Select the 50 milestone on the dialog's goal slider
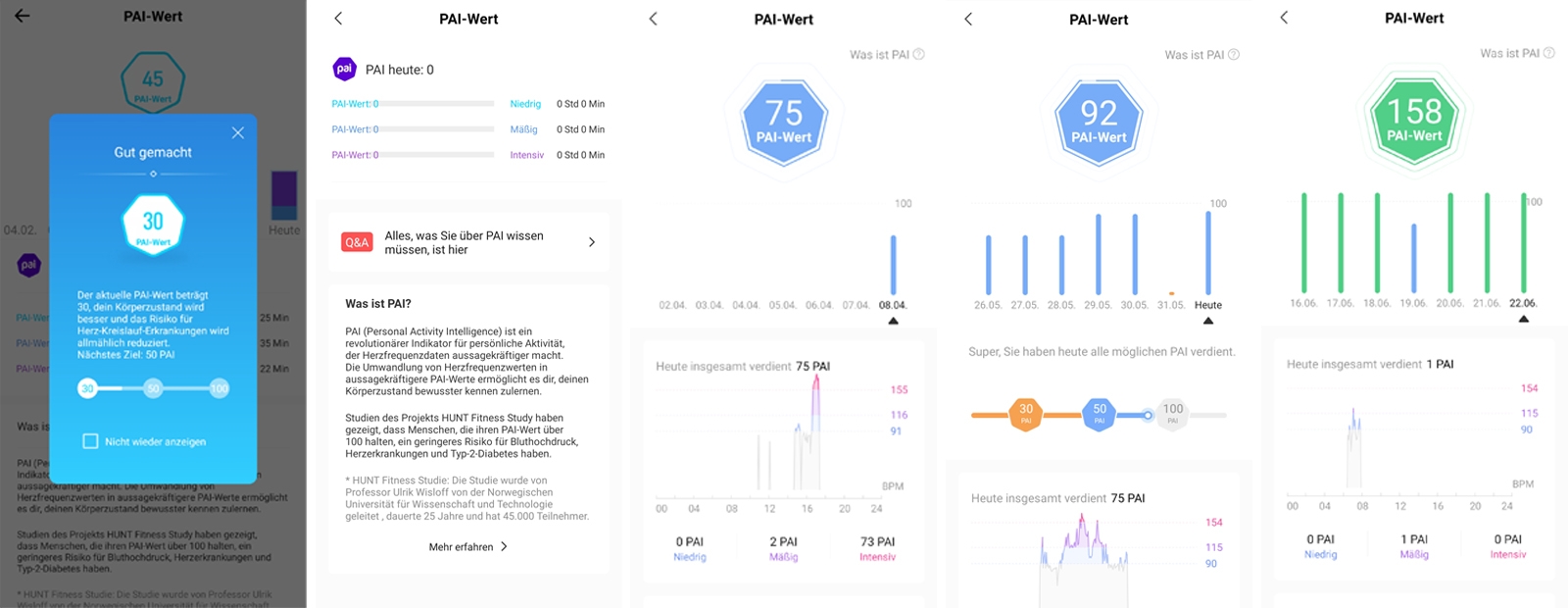The image size is (1568, 608). (x=153, y=388)
